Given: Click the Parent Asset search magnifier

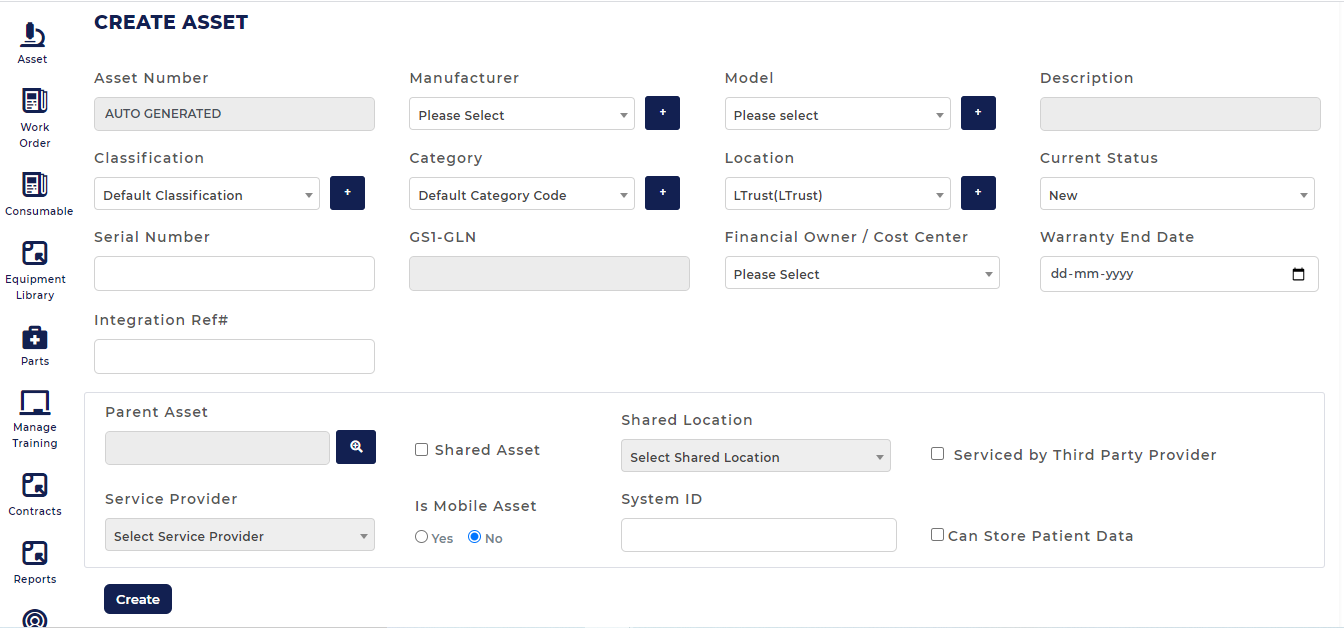Looking at the screenshot, I should (x=355, y=447).
